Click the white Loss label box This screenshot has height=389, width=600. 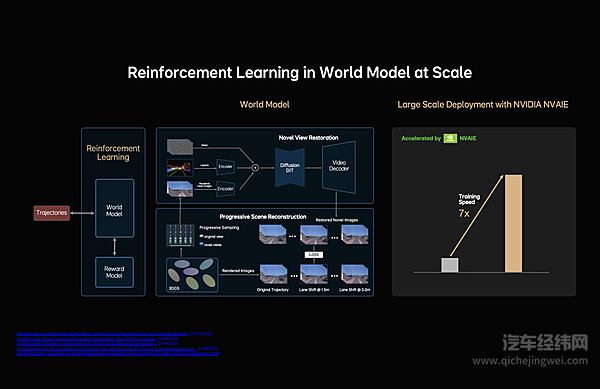(x=314, y=254)
